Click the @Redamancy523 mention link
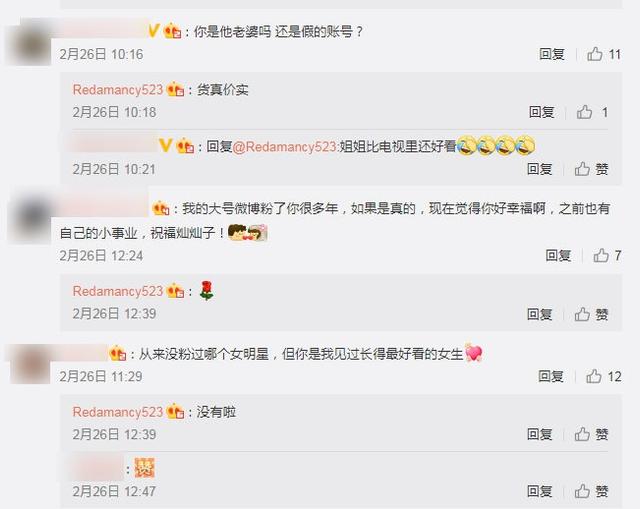640x509 pixels. coord(285,147)
